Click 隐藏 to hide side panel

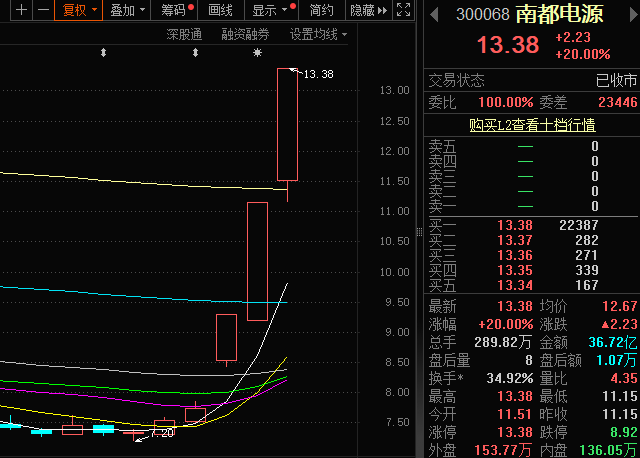tap(369, 10)
